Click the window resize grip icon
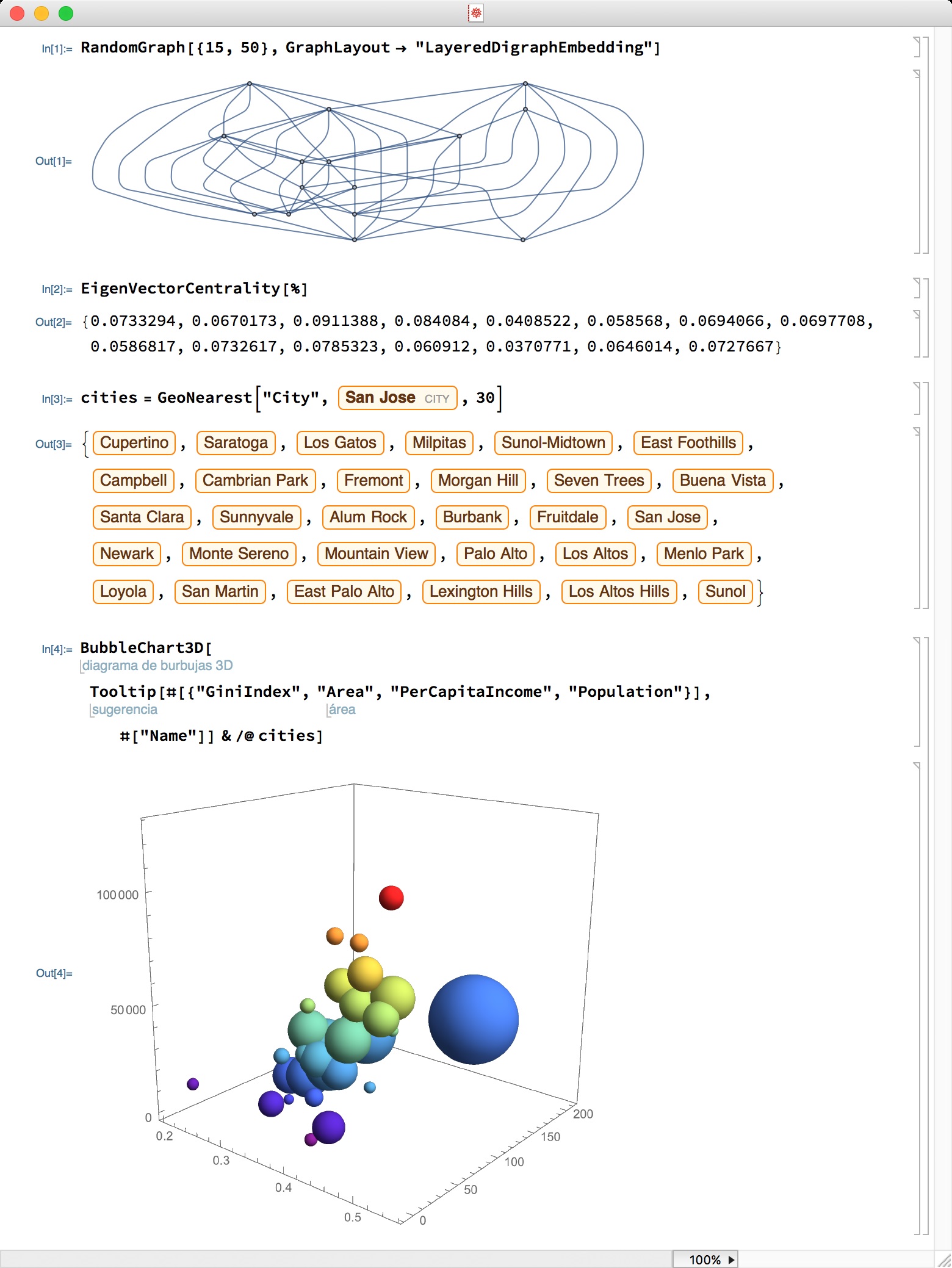This screenshot has width=952, height=1268. 943,1259
